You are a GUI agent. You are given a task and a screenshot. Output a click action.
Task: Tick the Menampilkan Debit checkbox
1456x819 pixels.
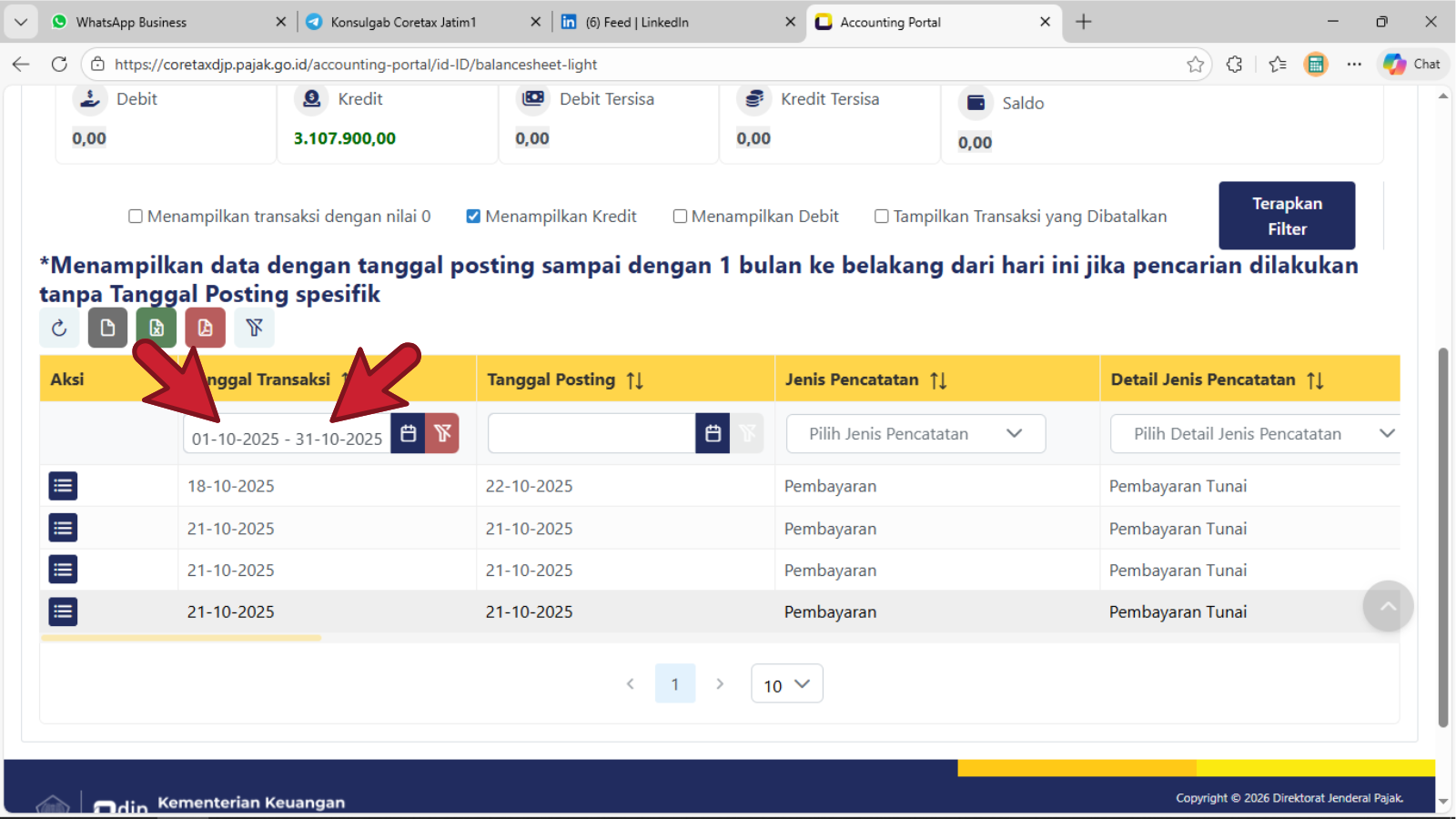pyautogui.click(x=680, y=217)
